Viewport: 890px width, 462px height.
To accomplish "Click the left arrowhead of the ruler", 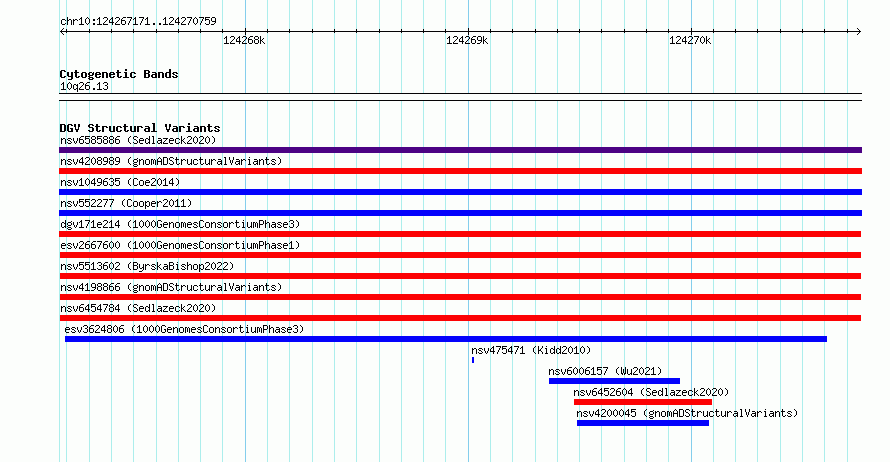I will pyautogui.click(x=62, y=32).
